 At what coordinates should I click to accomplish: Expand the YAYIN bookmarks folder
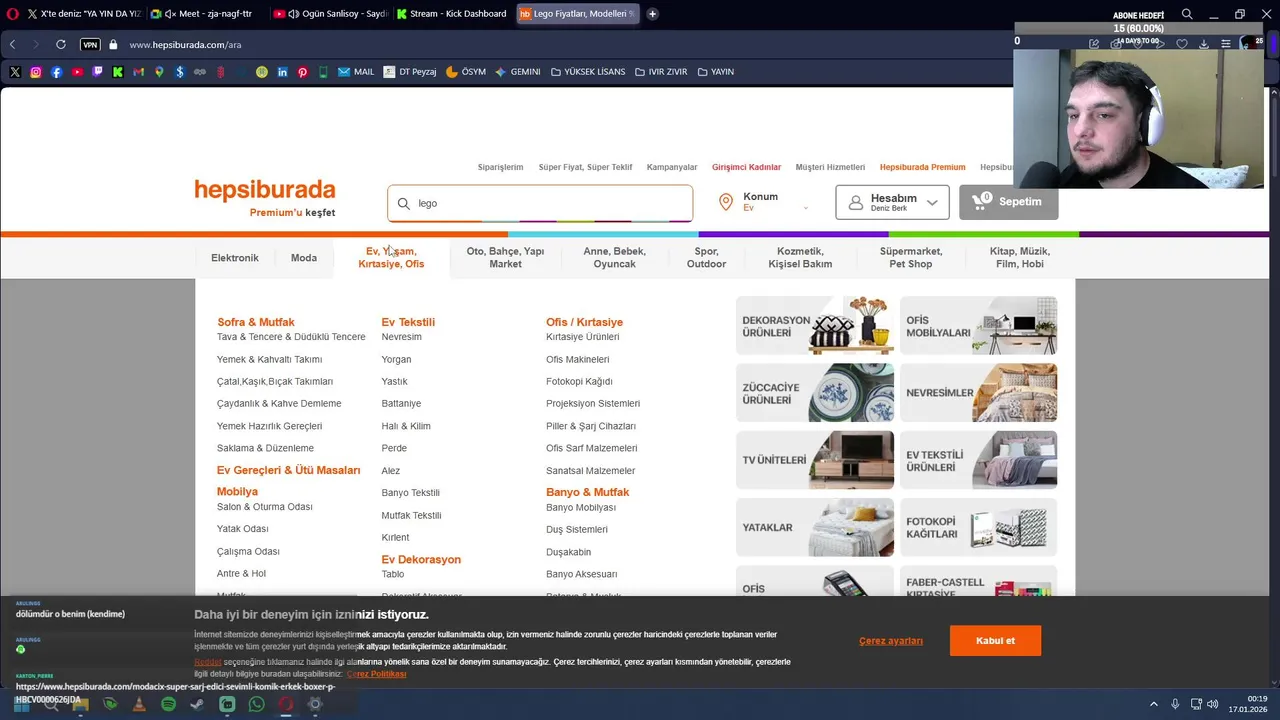click(x=716, y=72)
